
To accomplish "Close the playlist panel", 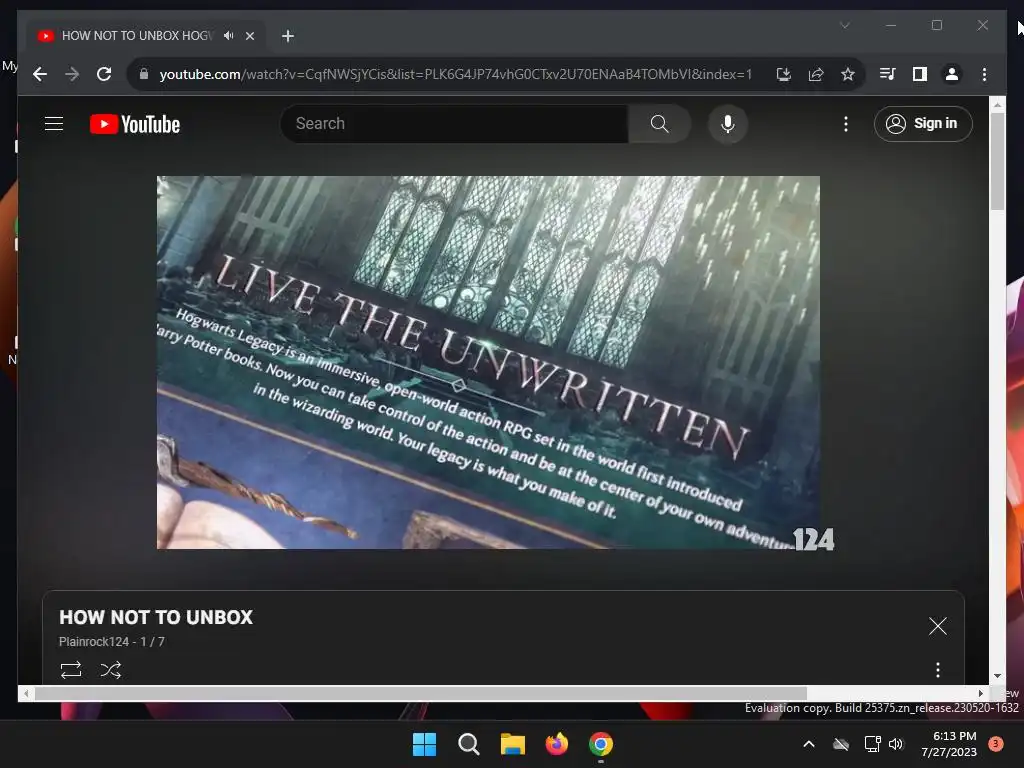I will tap(938, 626).
